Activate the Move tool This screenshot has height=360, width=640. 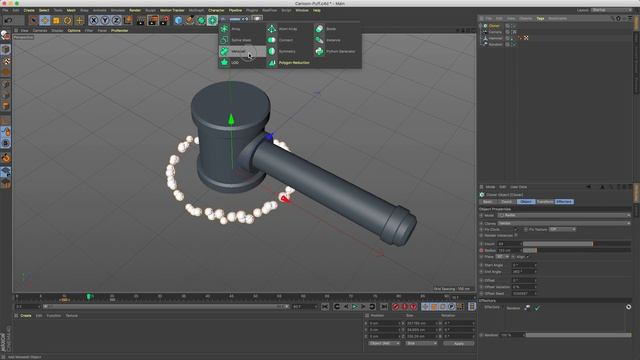tap(45, 20)
